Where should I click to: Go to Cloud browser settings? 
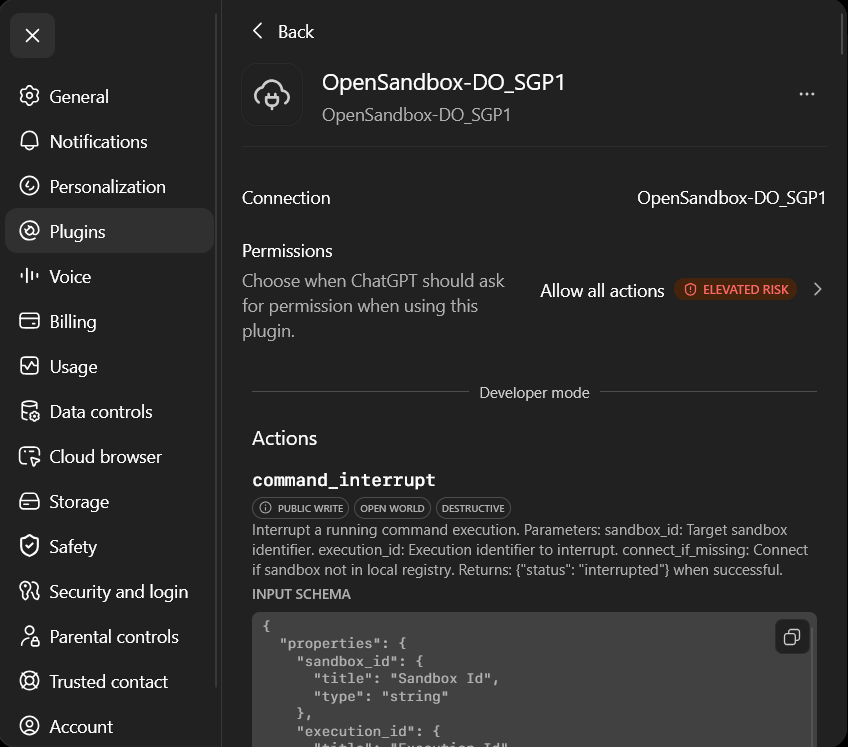[109, 456]
